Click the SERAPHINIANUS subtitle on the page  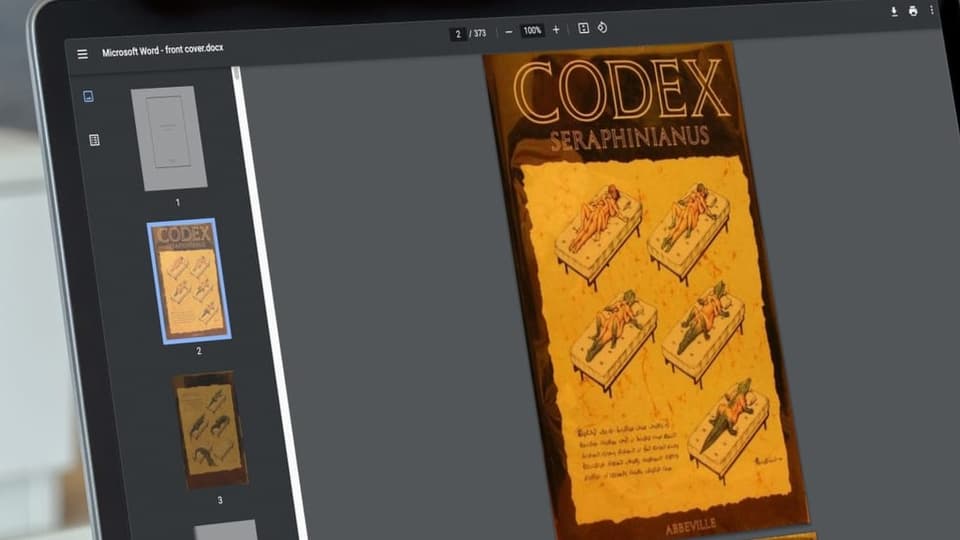pos(629,140)
